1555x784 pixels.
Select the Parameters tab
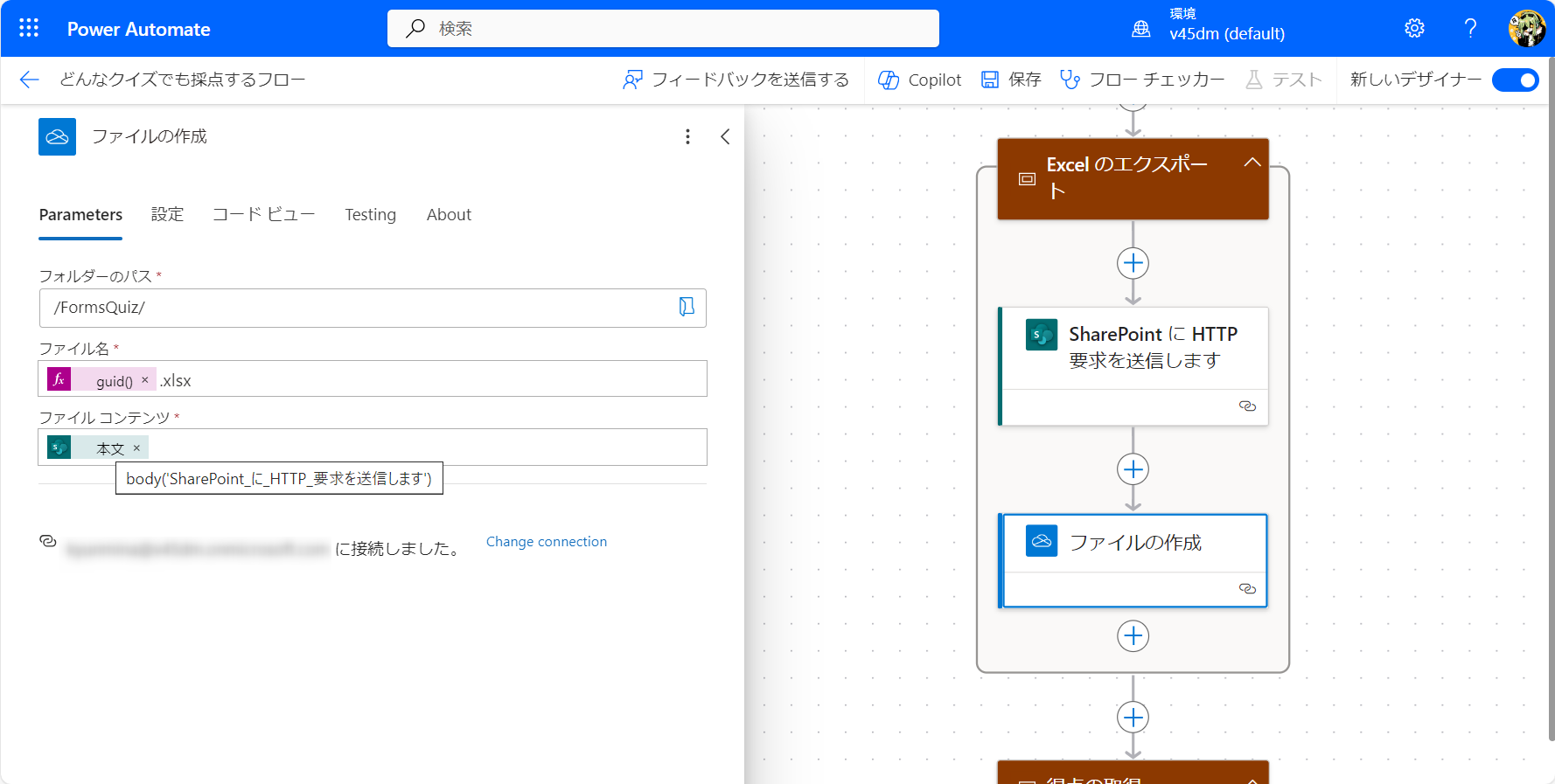pos(80,215)
